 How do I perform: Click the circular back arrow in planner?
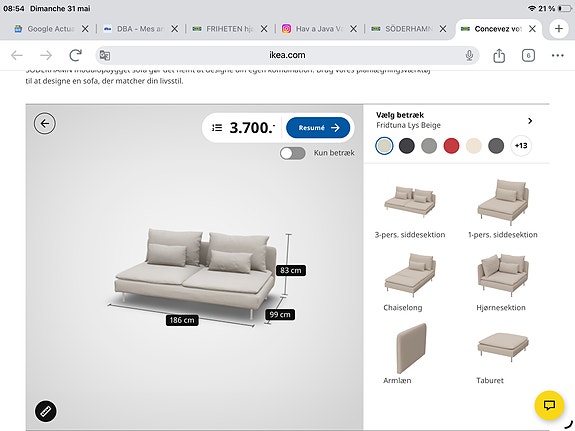point(45,123)
